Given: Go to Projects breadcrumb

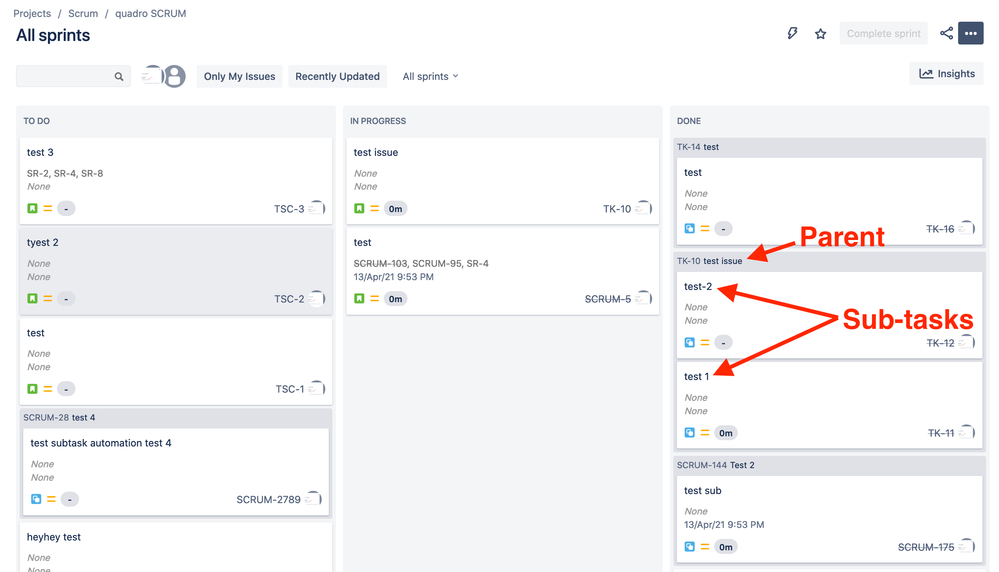Looking at the screenshot, I should point(32,13).
